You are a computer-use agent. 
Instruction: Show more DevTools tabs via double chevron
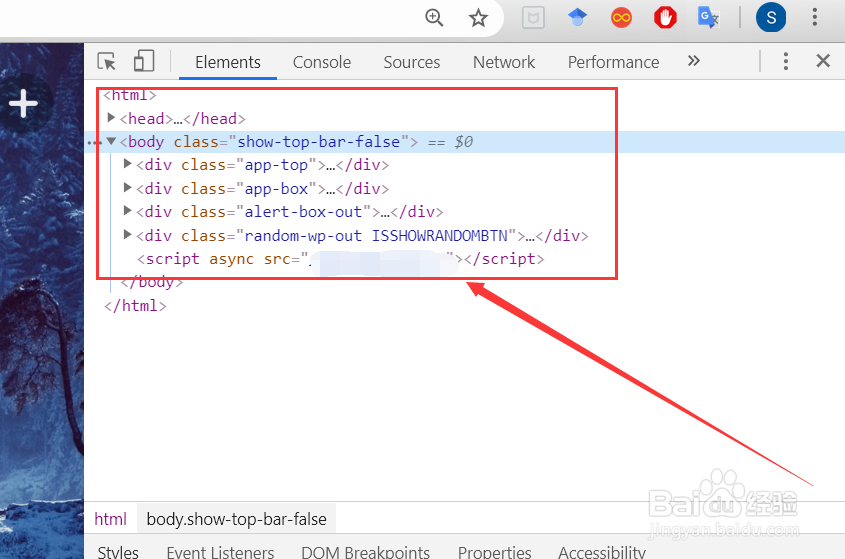[694, 61]
